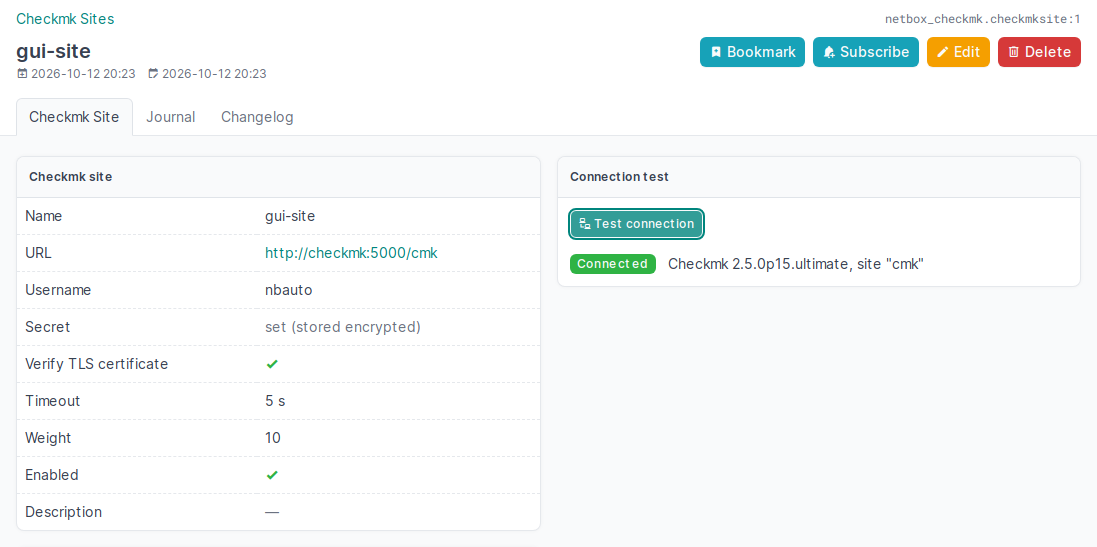
Task: Switch to the Journal tab
Action: 171,117
